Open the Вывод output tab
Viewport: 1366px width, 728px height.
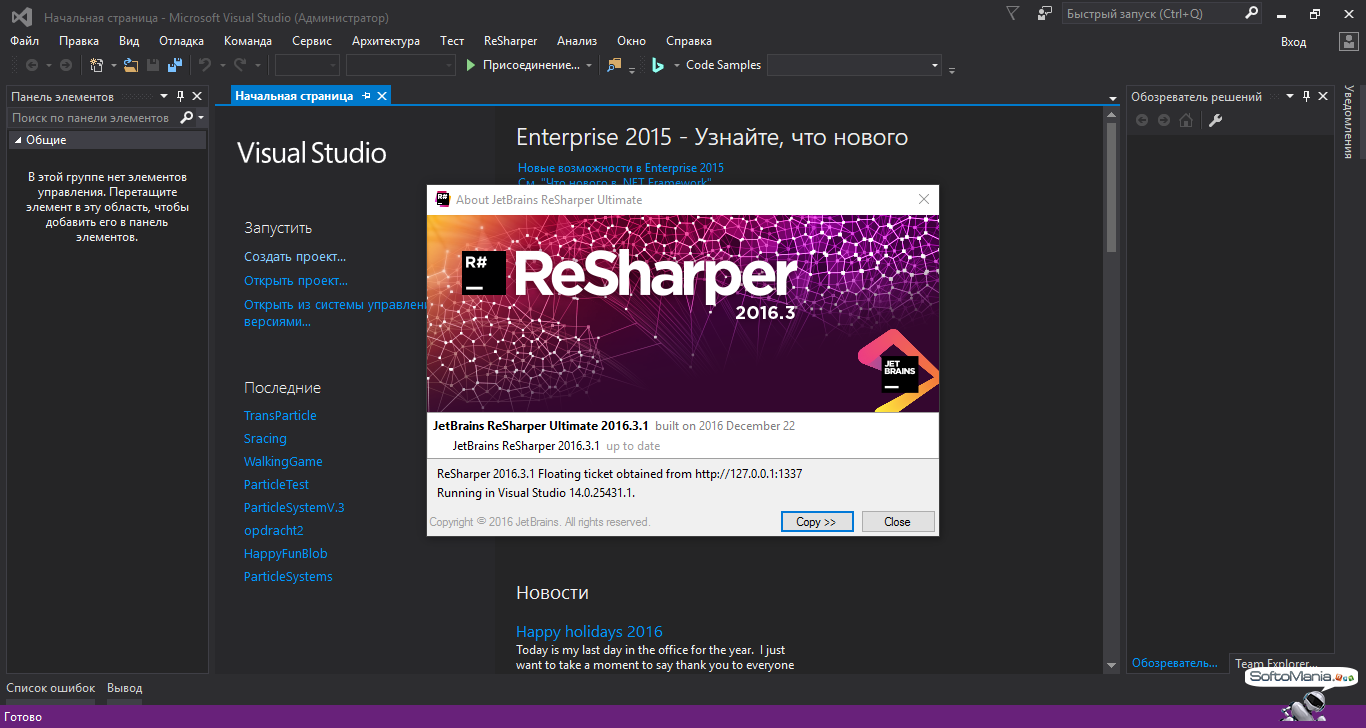125,688
